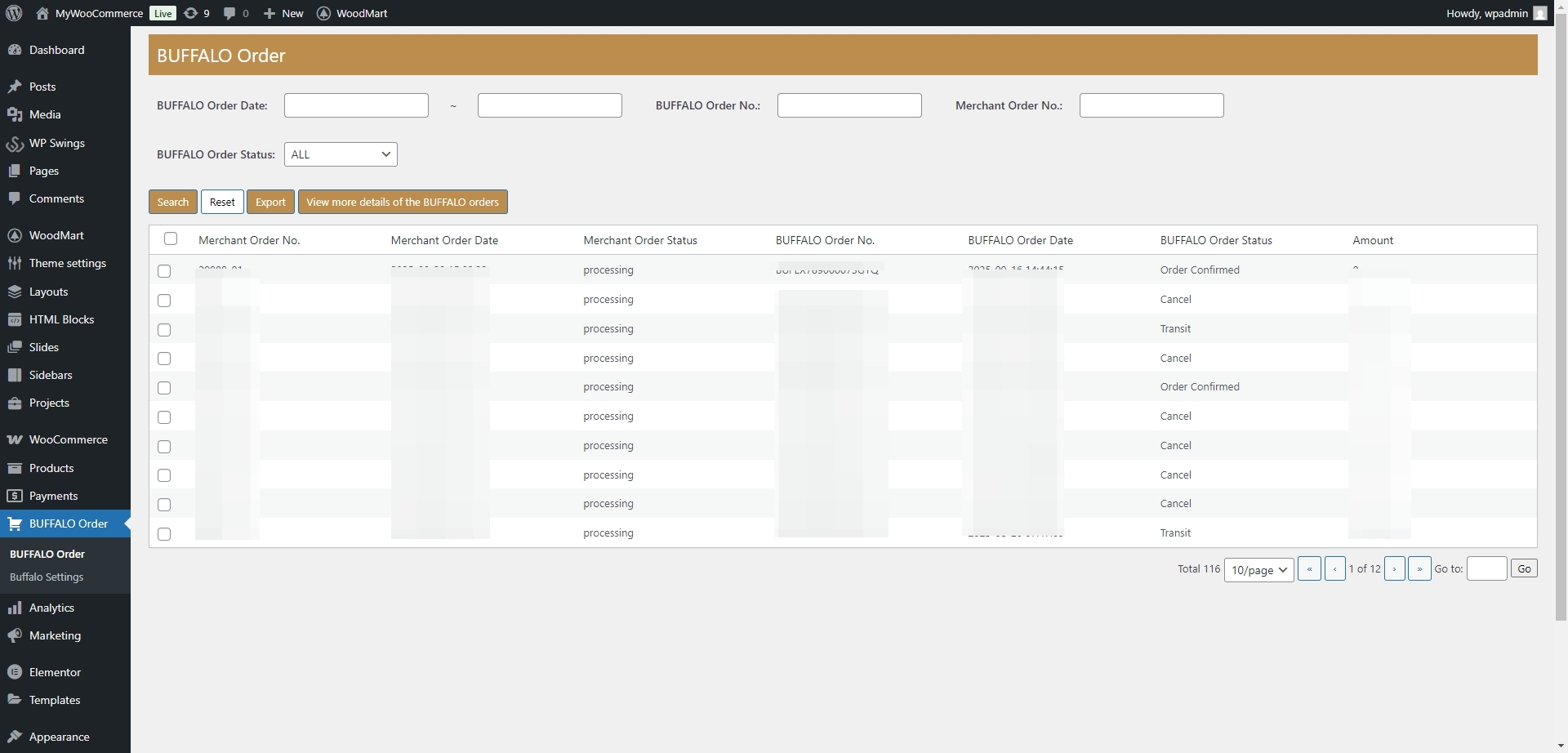The height and width of the screenshot is (753, 1568).
Task: Open the BUFFALO Order sidebar menu
Action: point(65,524)
